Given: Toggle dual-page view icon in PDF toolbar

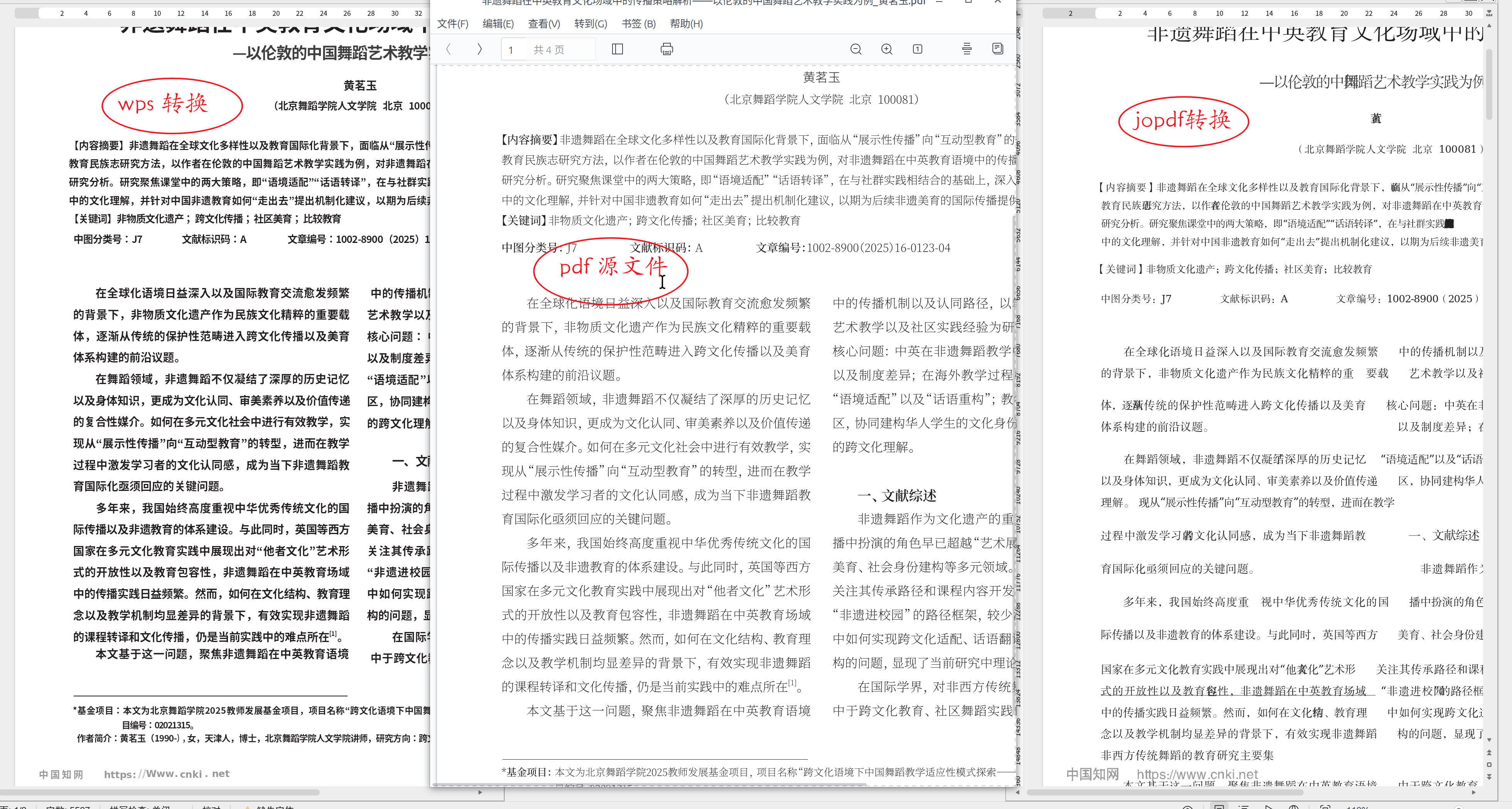Looking at the screenshot, I should pos(997,49).
